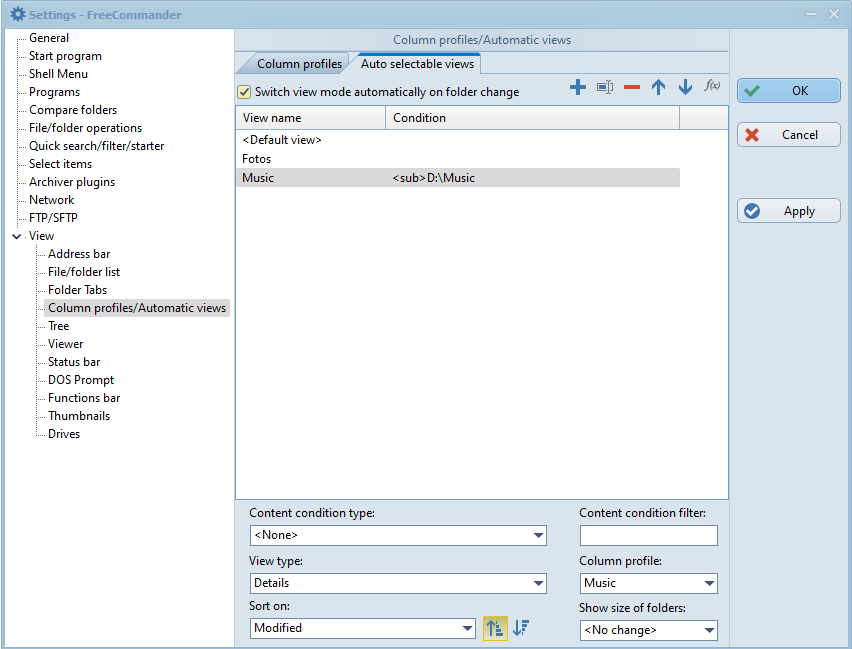Open Network settings category
The image size is (852, 649).
click(52, 200)
